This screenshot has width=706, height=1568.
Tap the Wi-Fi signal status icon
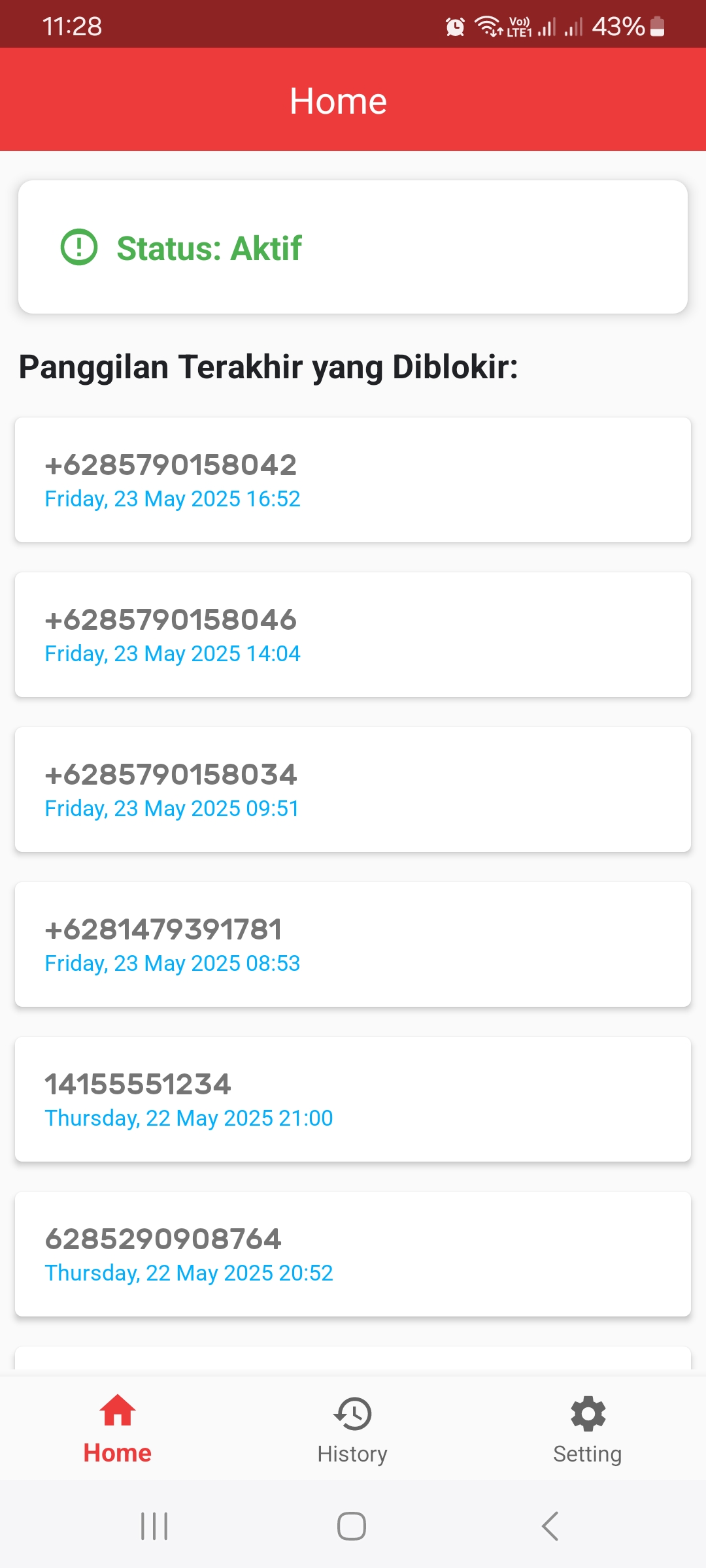[x=488, y=27]
